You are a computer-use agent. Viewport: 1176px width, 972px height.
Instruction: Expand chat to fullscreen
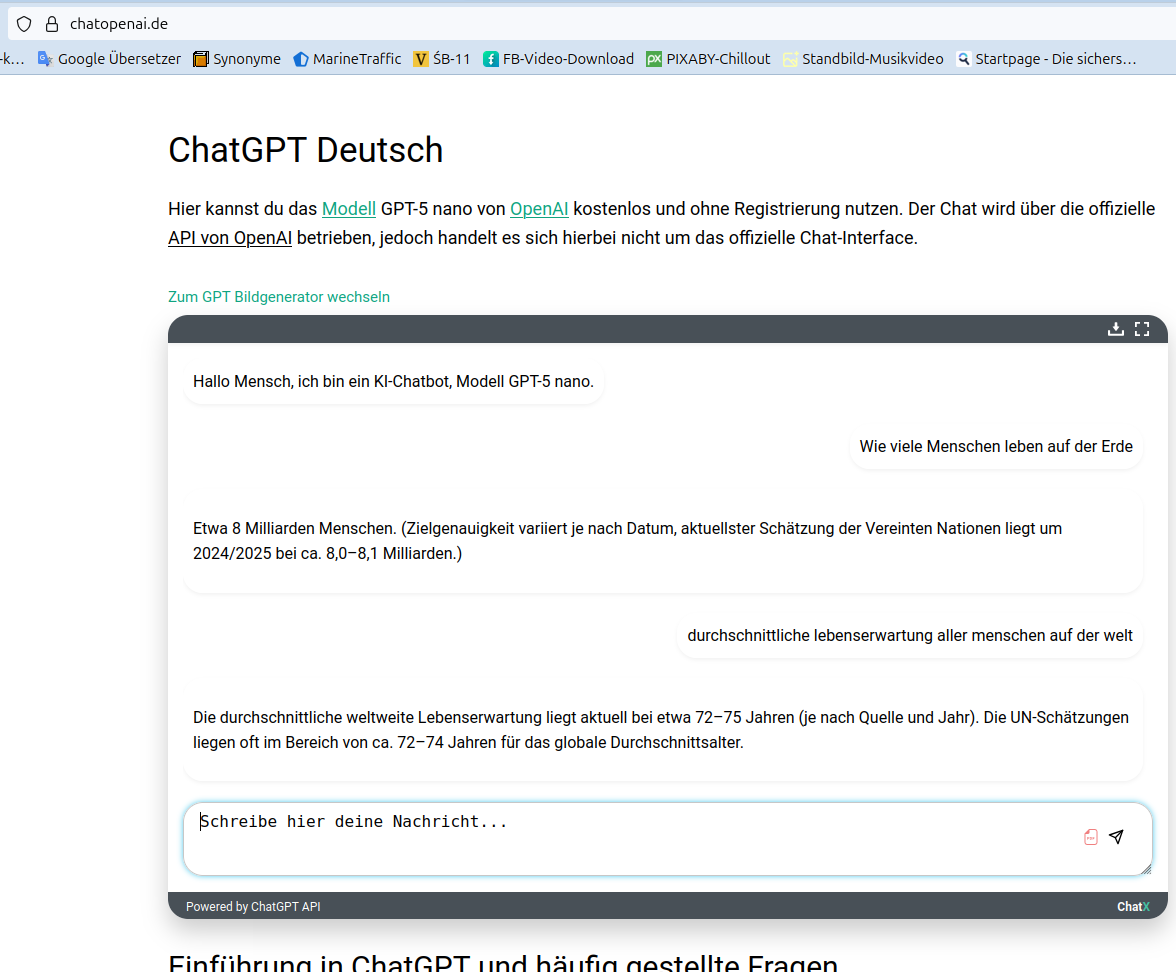coord(1142,329)
